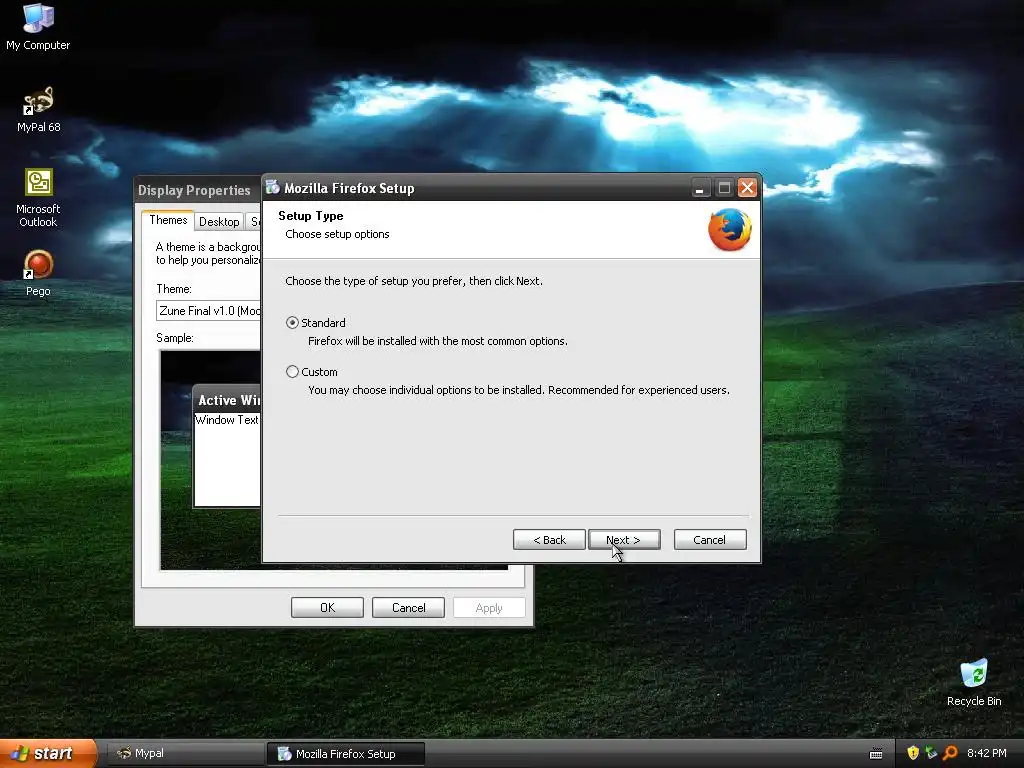Click Cancel in Display Properties

[x=408, y=607]
